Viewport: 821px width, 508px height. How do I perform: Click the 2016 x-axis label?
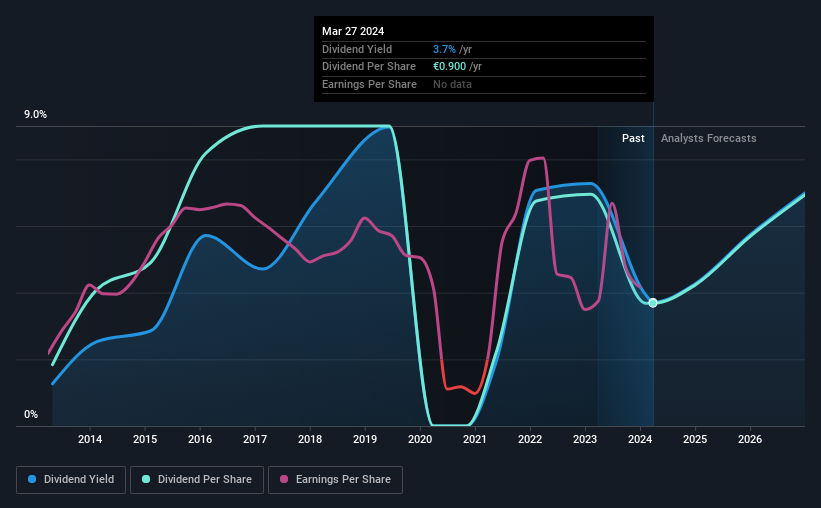(x=200, y=439)
